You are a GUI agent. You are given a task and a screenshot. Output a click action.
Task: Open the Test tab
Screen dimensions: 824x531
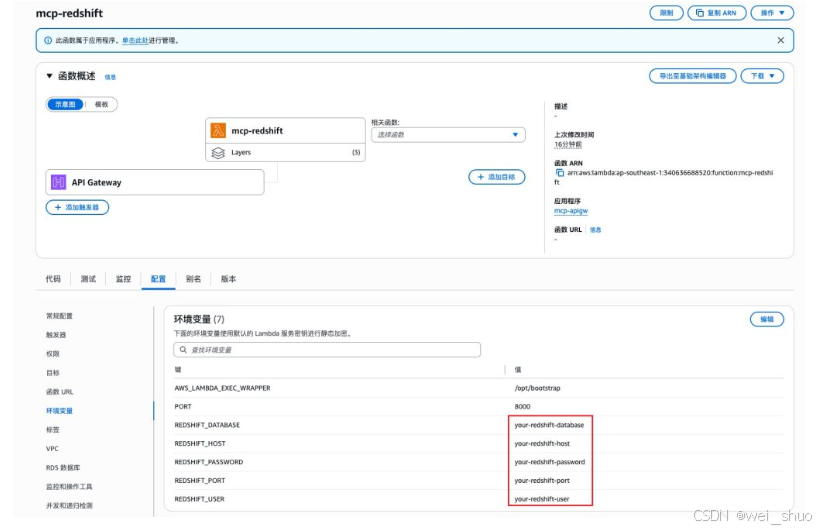coord(88,279)
